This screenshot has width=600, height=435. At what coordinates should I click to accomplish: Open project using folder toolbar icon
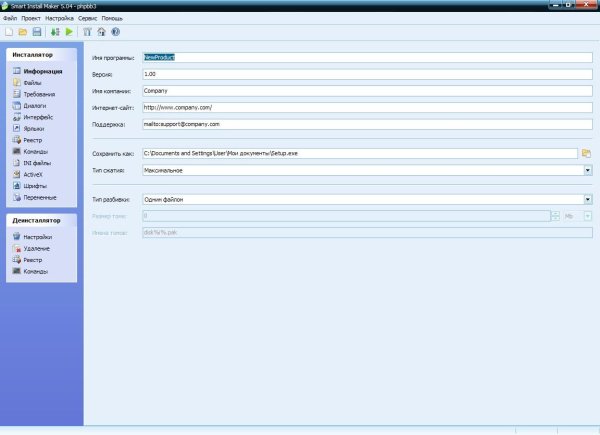coord(23,32)
